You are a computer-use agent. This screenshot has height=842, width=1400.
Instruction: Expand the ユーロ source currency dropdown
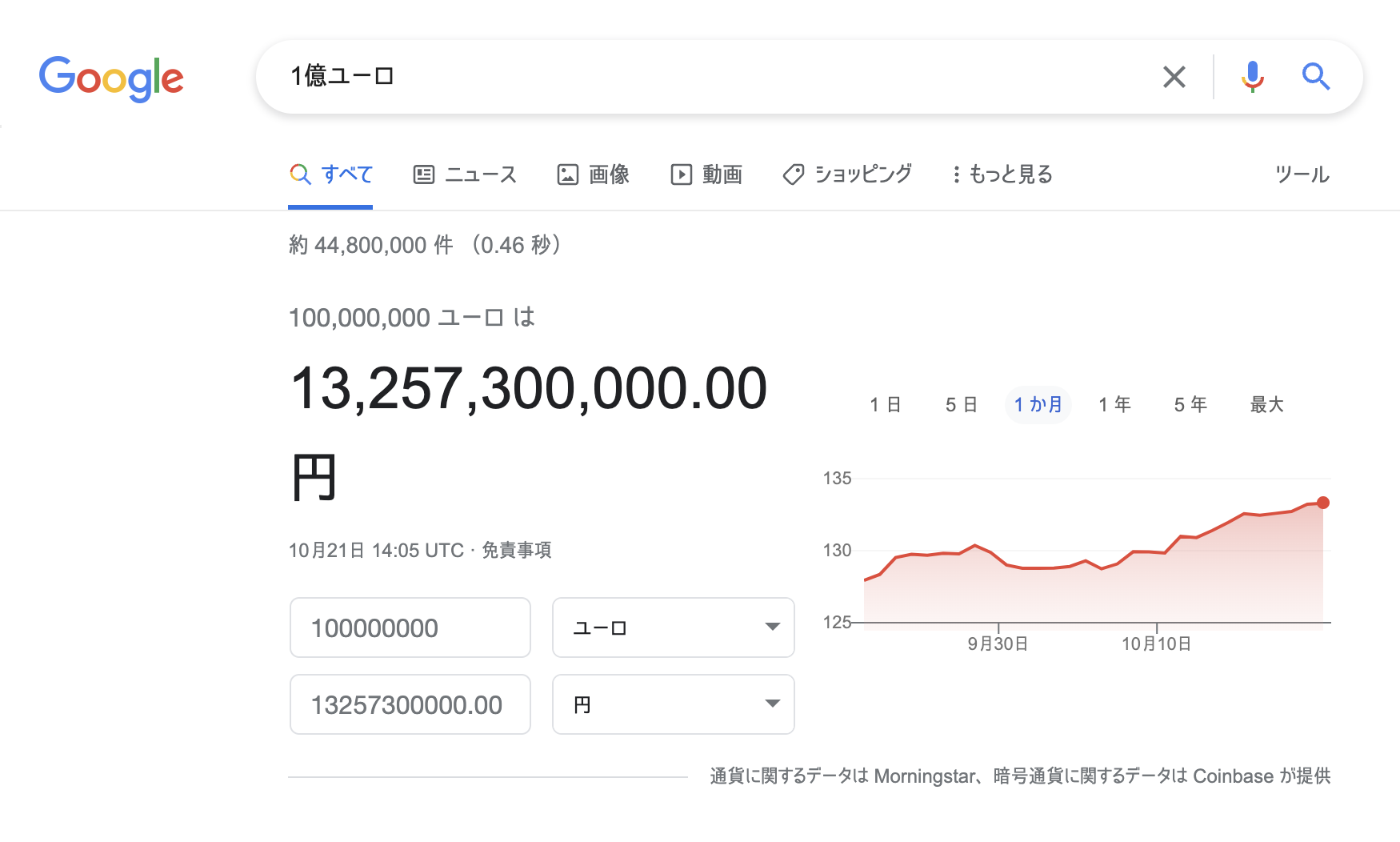[673, 627]
